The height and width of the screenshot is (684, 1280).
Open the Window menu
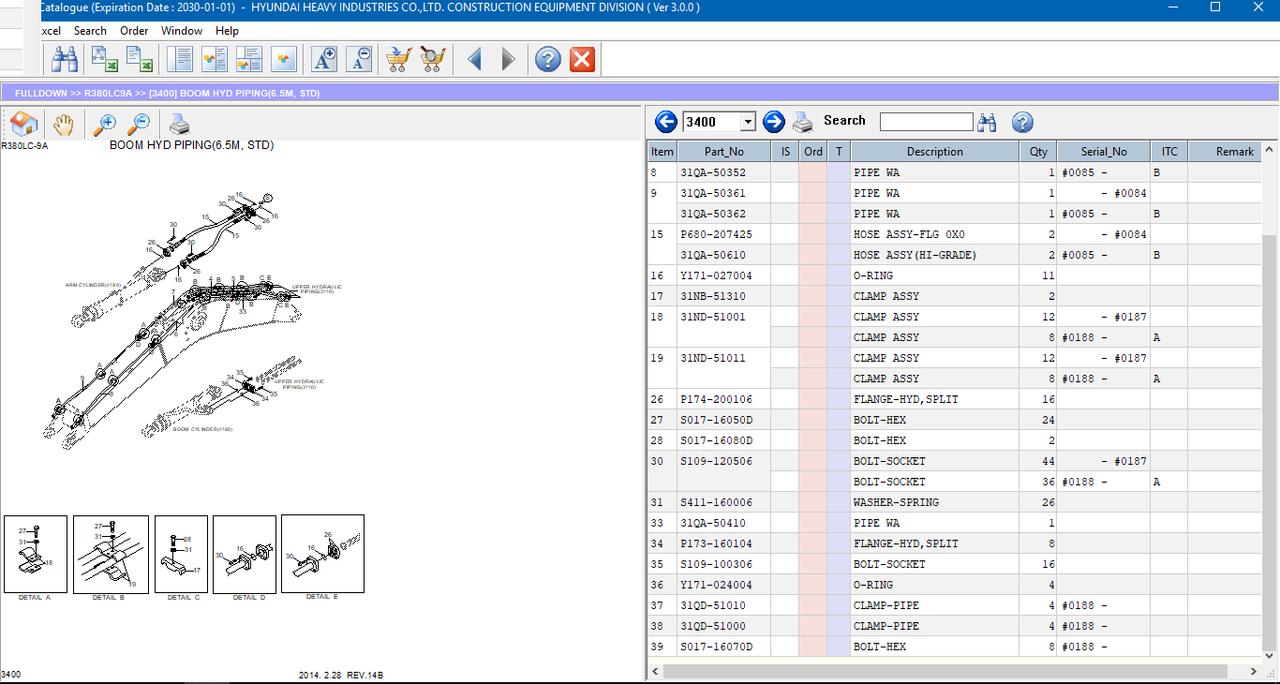click(x=182, y=31)
